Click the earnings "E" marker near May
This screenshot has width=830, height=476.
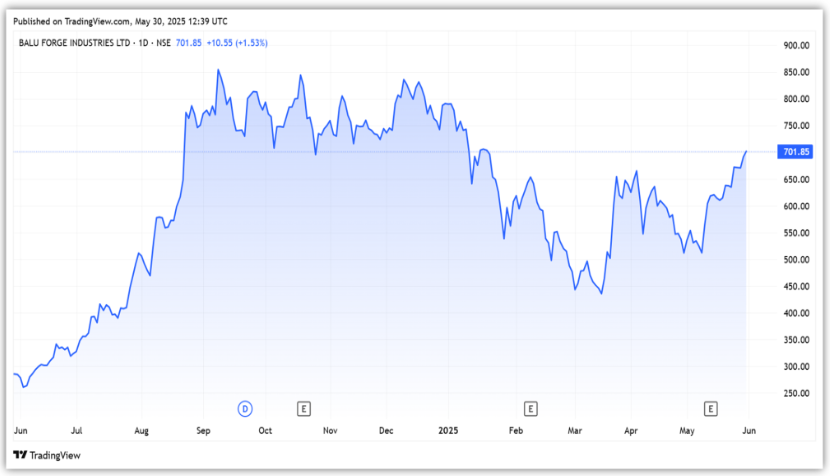(x=710, y=408)
